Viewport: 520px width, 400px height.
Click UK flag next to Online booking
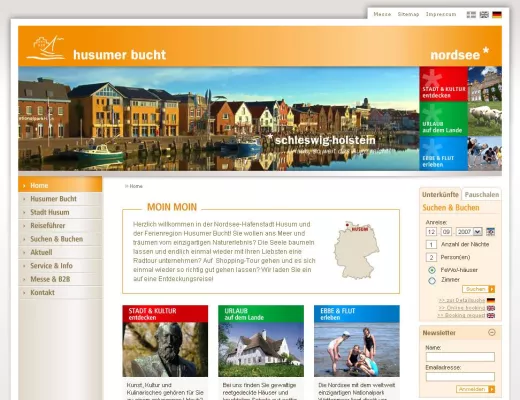pyautogui.click(x=491, y=308)
